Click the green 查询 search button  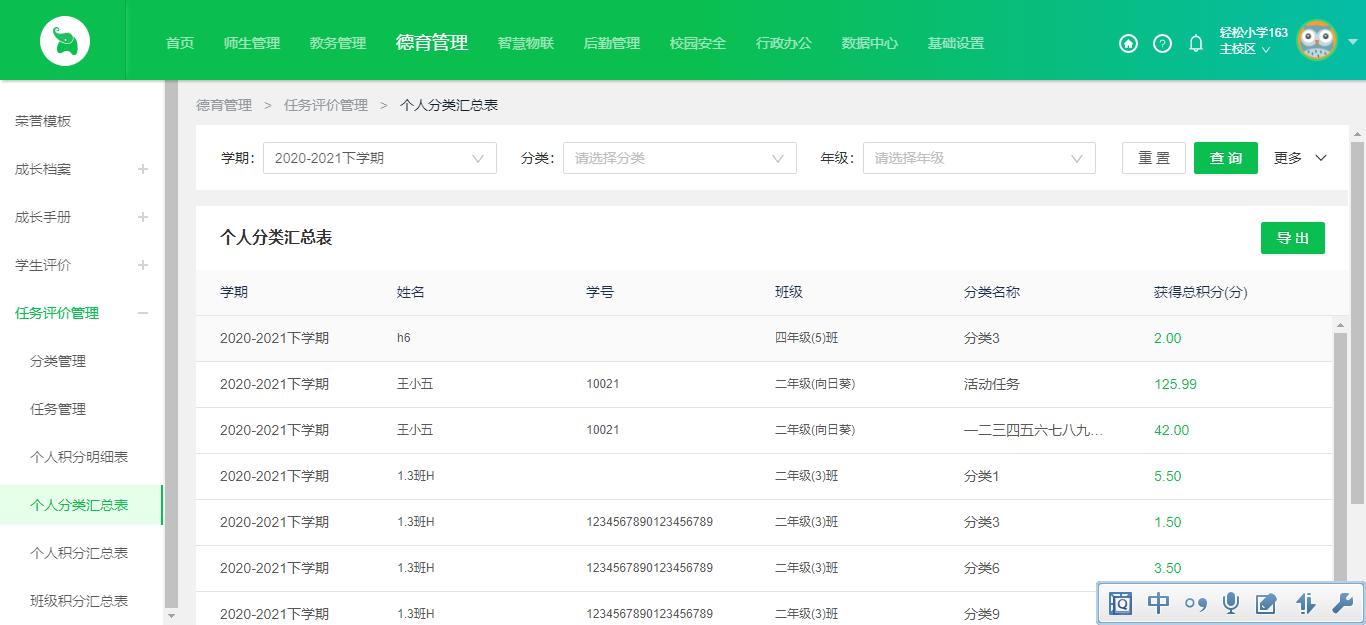pyautogui.click(x=1225, y=157)
